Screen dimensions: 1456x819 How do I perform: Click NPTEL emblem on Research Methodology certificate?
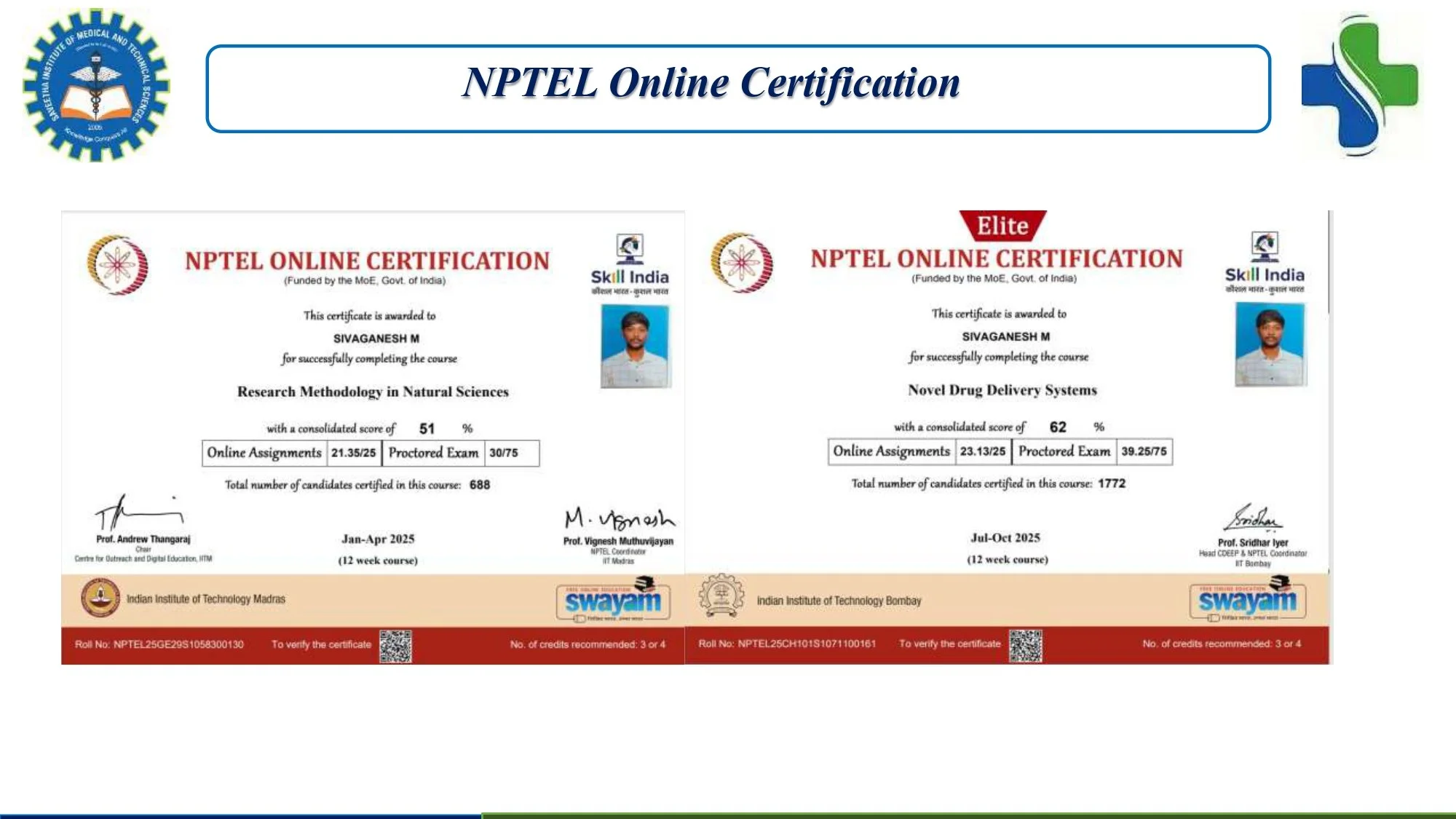(118, 264)
